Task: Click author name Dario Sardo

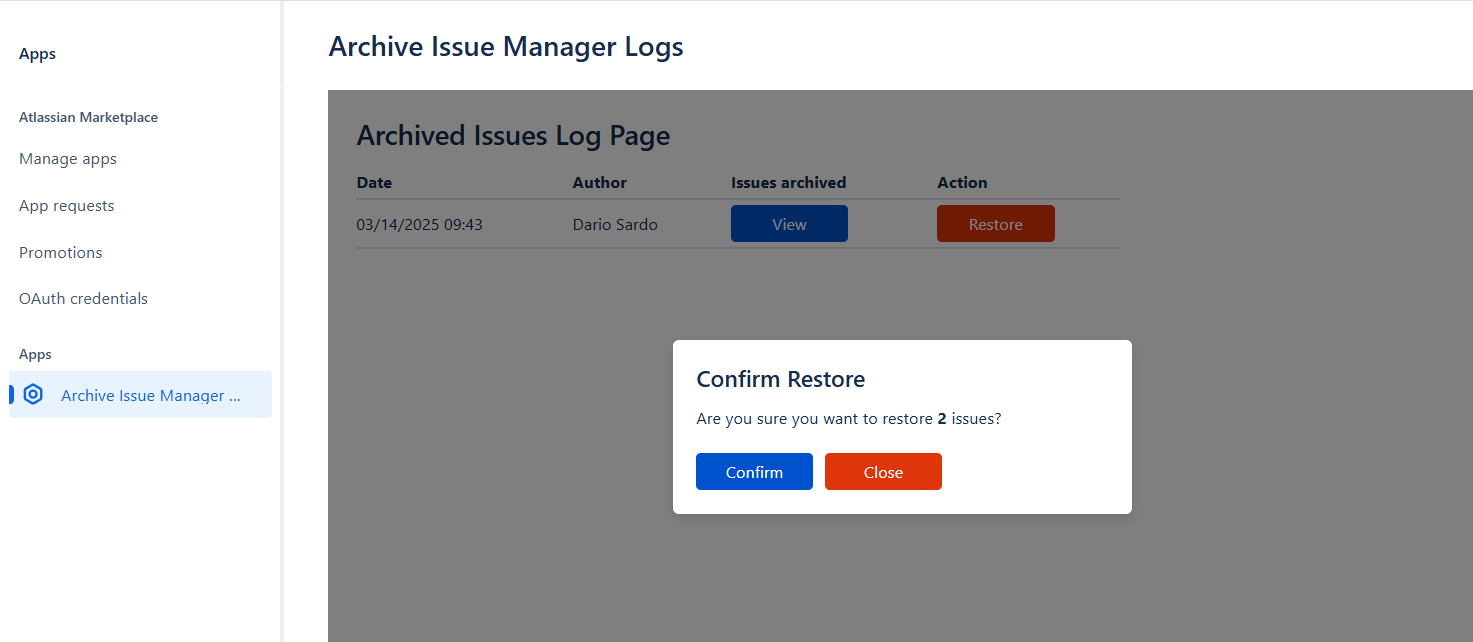Action: [x=615, y=225]
